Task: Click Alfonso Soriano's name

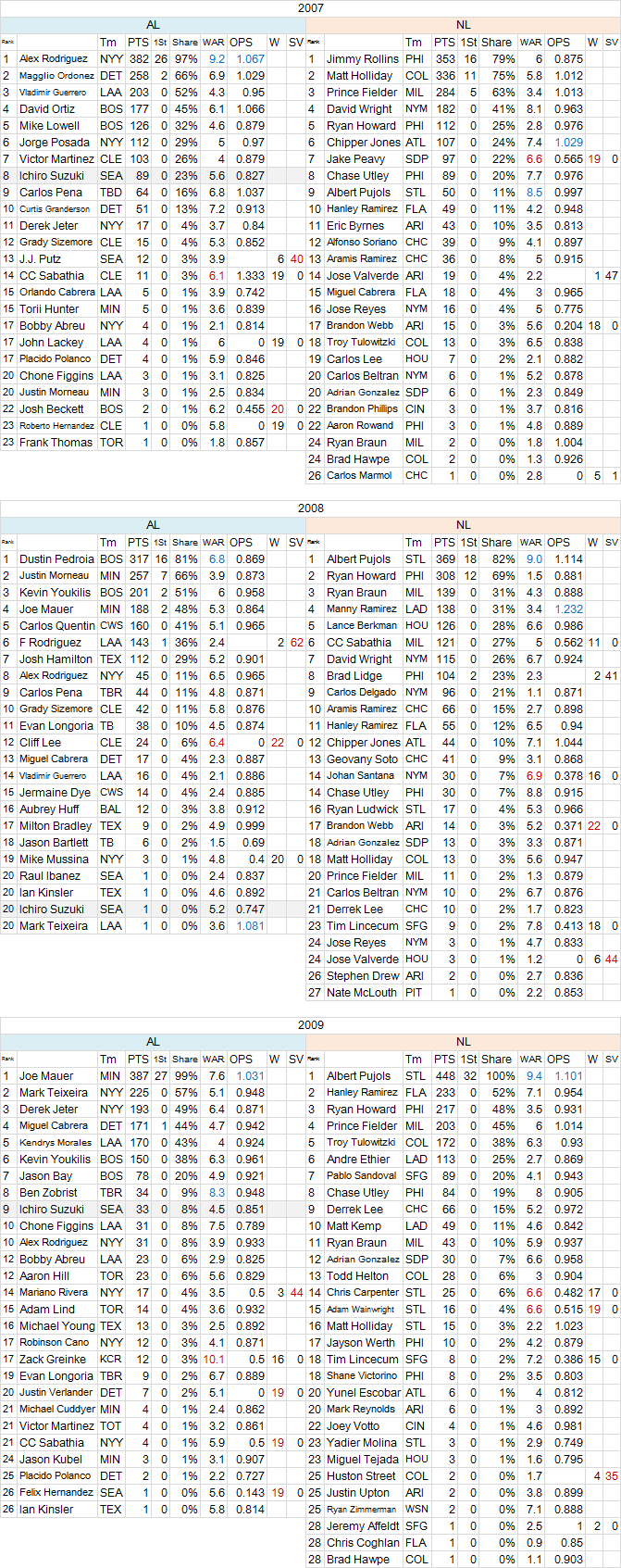Action: [x=361, y=243]
